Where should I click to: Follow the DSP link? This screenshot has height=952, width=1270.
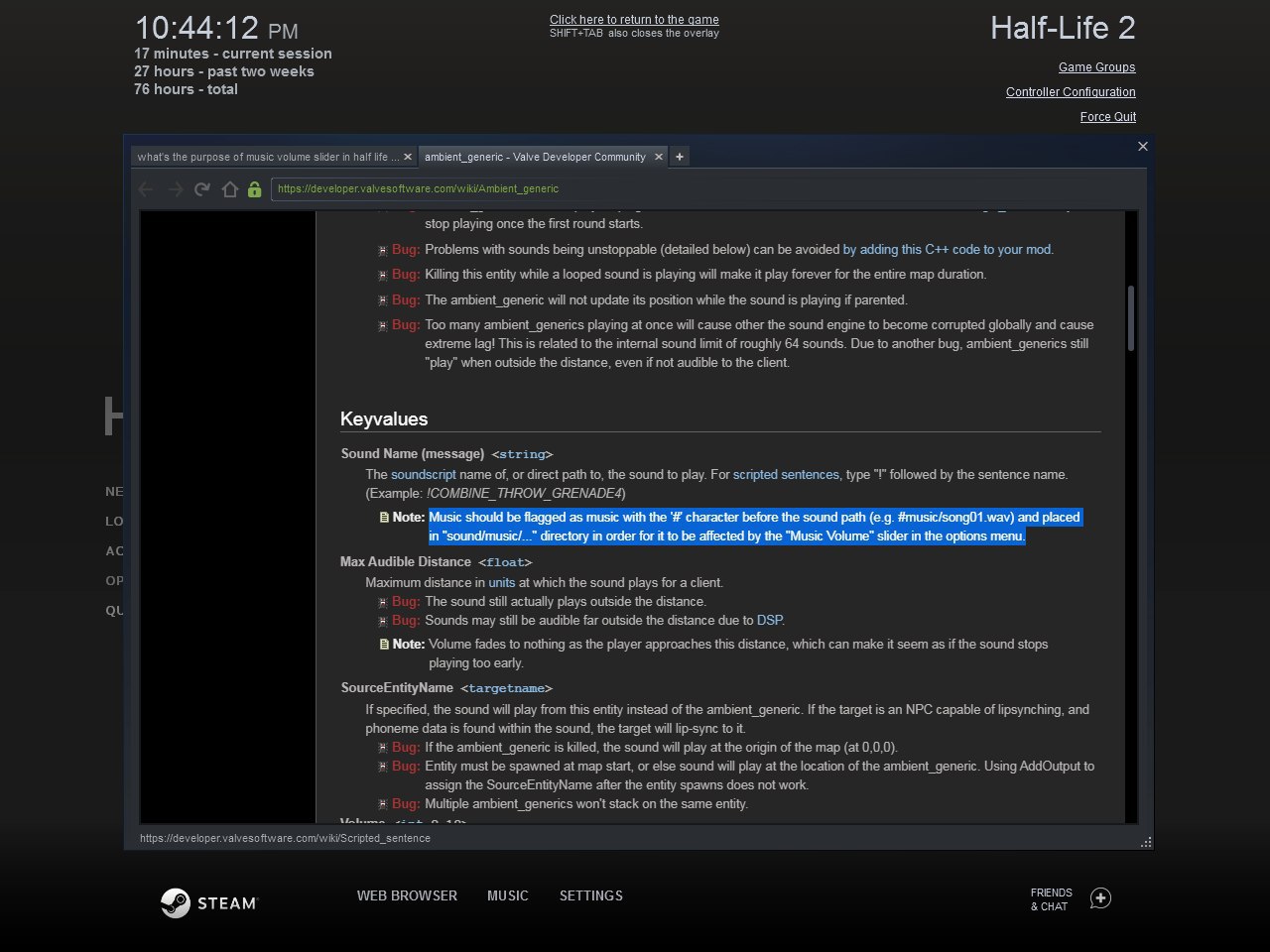coord(769,621)
